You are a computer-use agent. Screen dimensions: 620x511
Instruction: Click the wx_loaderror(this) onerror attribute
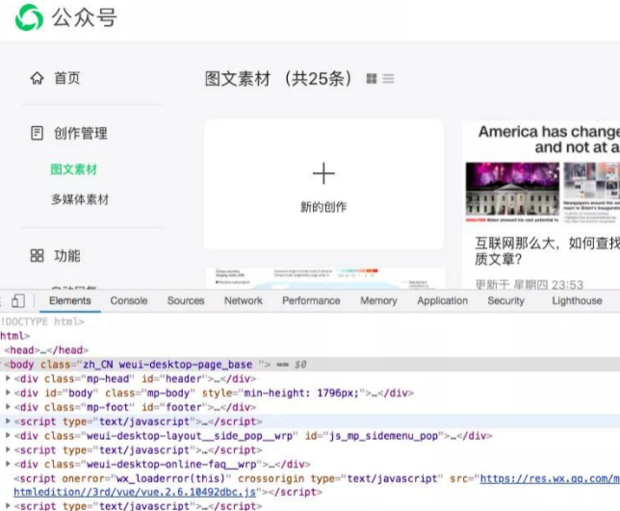(x=146, y=479)
